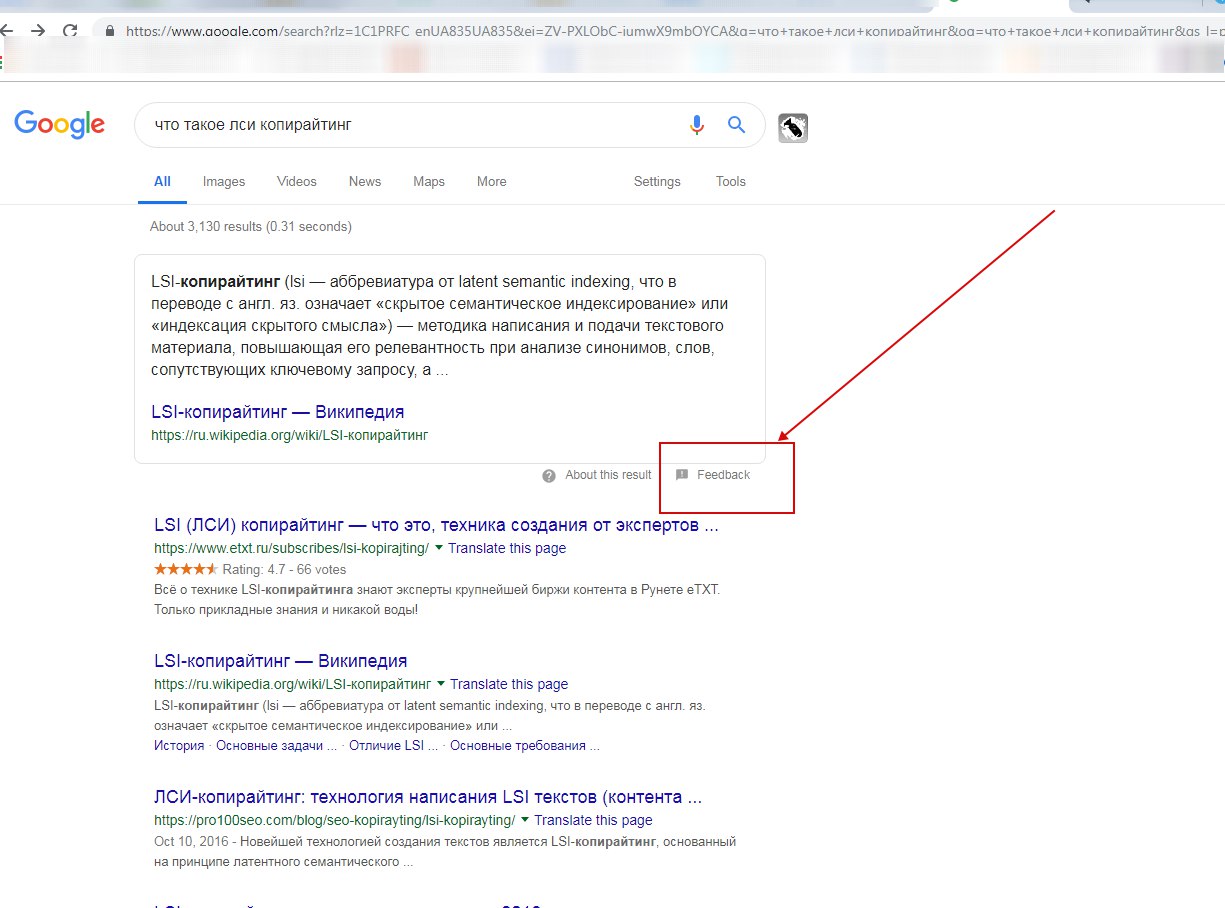Open Основные задачи sitelink
Viewport: 1225px width, 908px height.
276,745
